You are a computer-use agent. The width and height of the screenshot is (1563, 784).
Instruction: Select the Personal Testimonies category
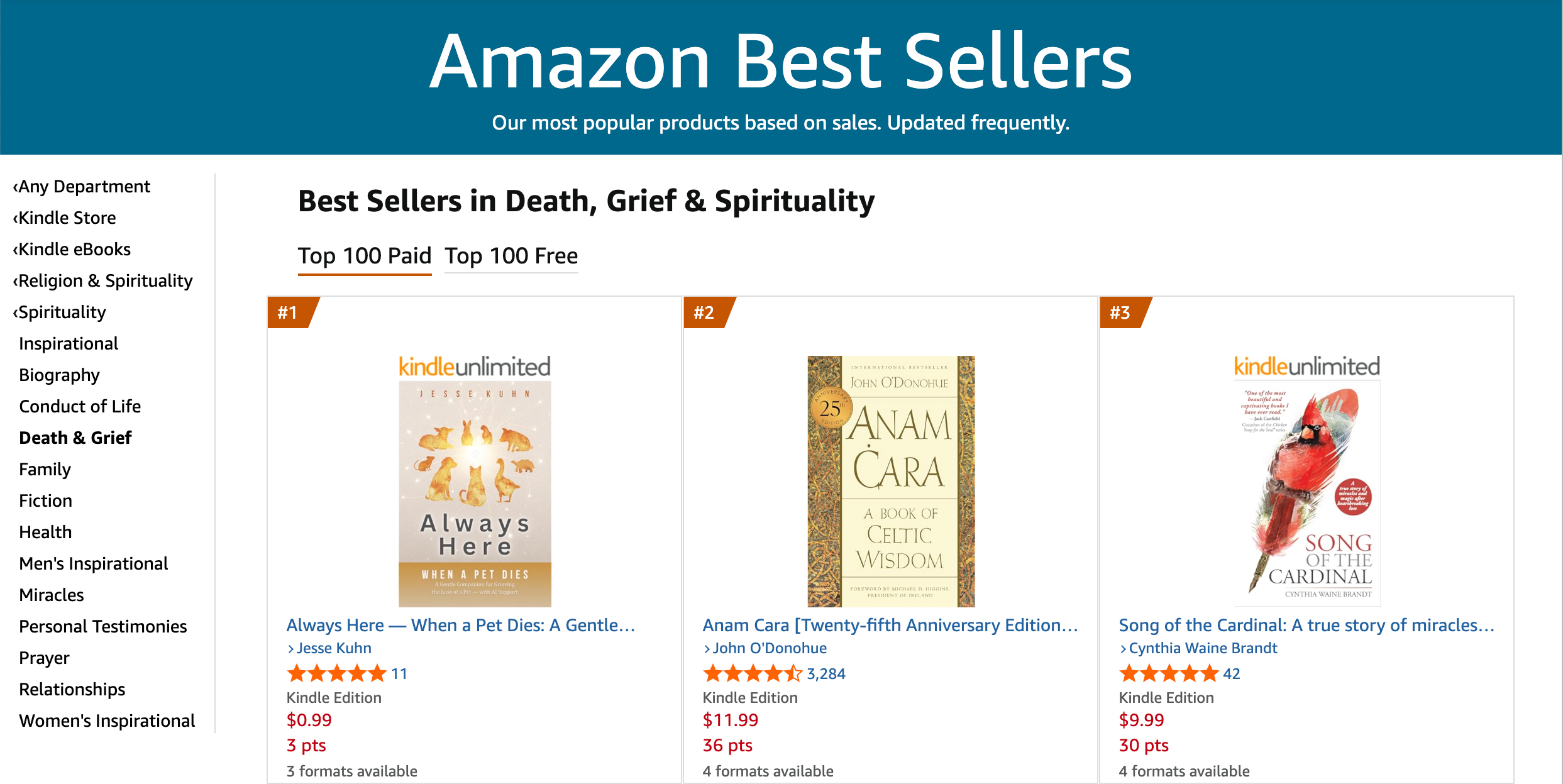click(x=103, y=627)
